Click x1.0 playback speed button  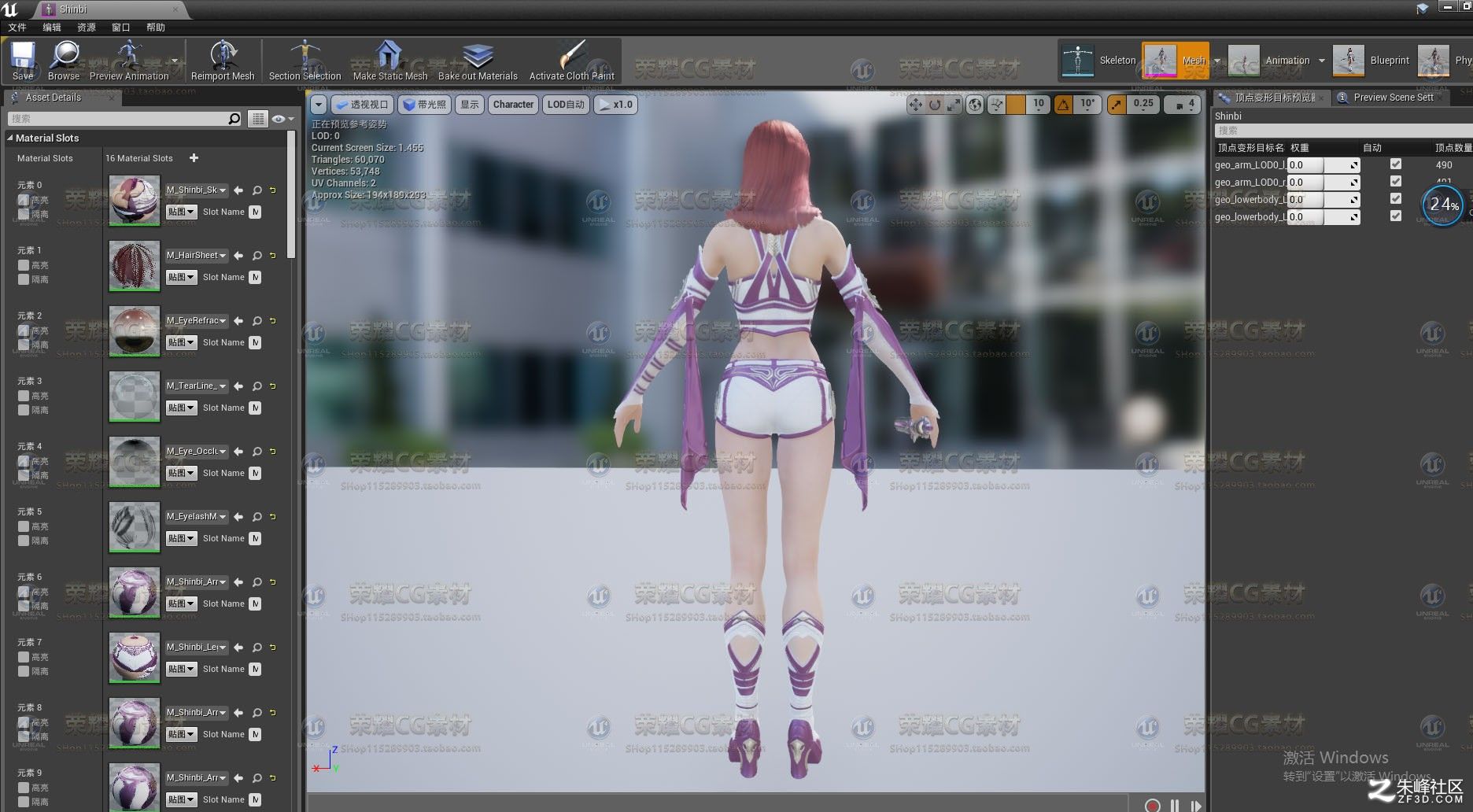(x=615, y=105)
